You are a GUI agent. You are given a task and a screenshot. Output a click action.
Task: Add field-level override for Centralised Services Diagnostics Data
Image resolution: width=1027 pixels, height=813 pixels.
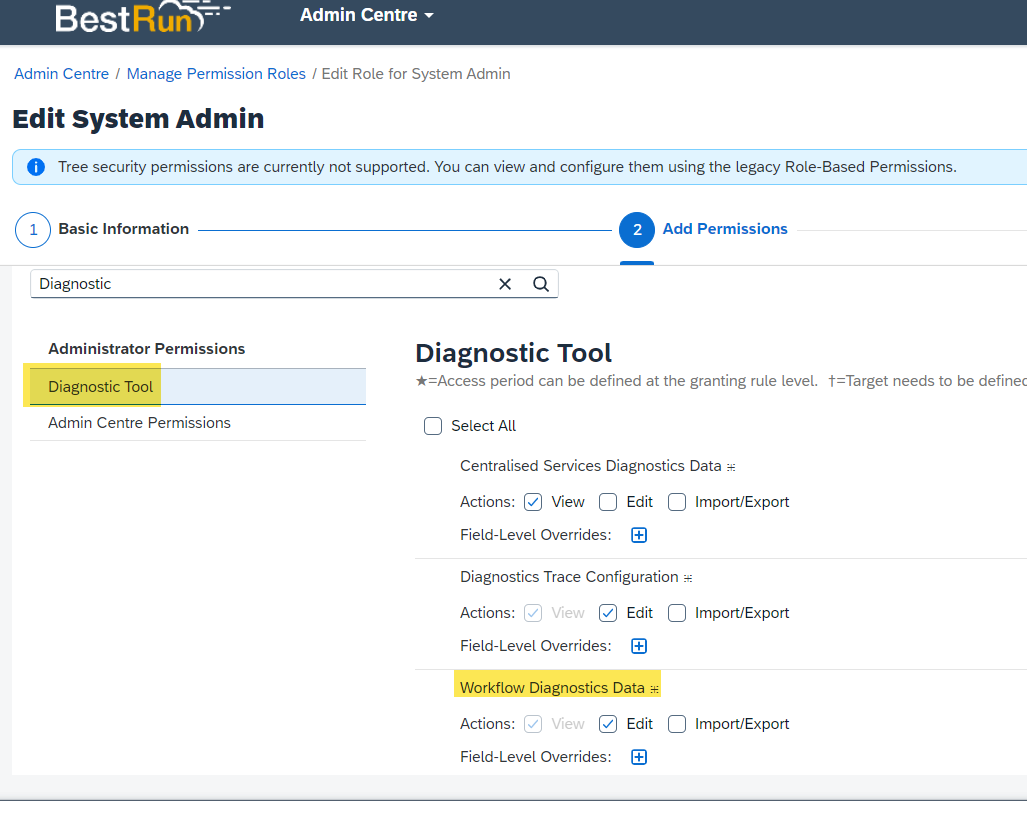click(x=639, y=535)
